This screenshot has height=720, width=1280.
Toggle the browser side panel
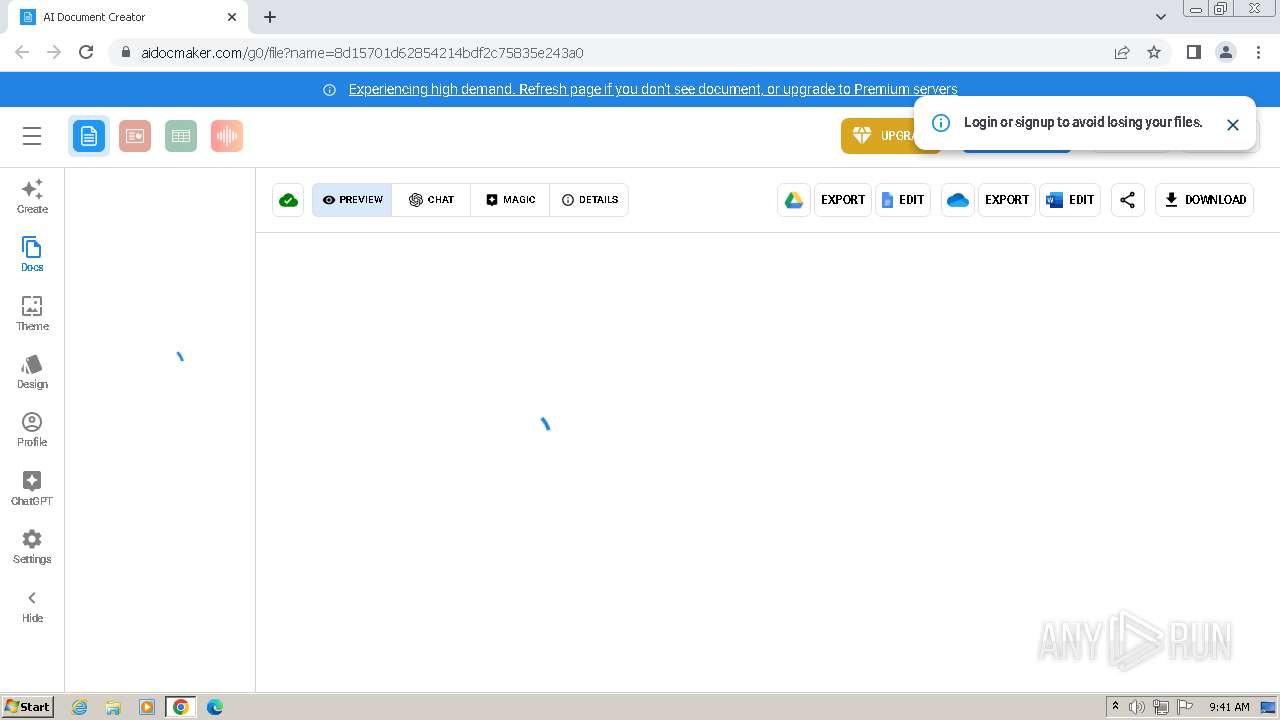pyautogui.click(x=1193, y=52)
